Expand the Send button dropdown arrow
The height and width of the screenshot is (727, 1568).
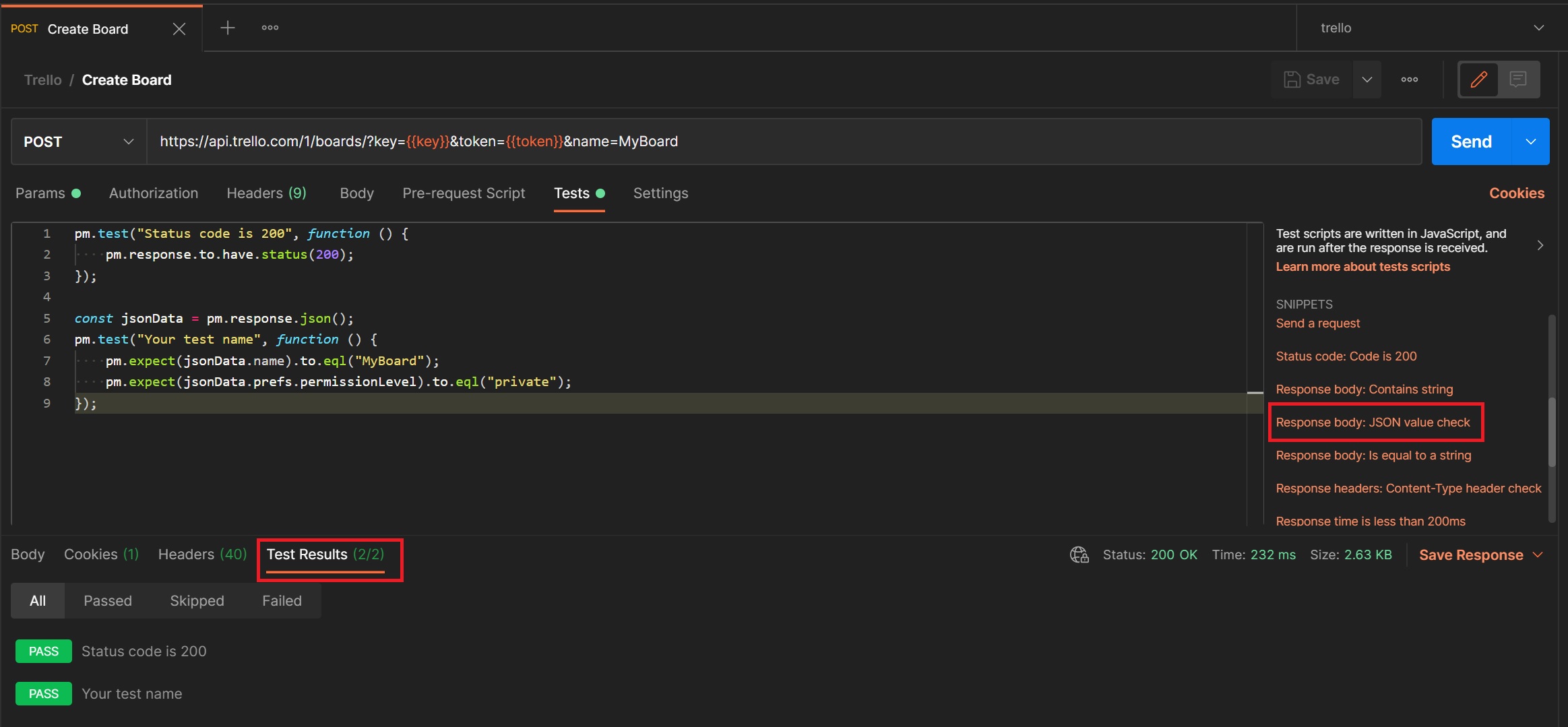(x=1531, y=141)
